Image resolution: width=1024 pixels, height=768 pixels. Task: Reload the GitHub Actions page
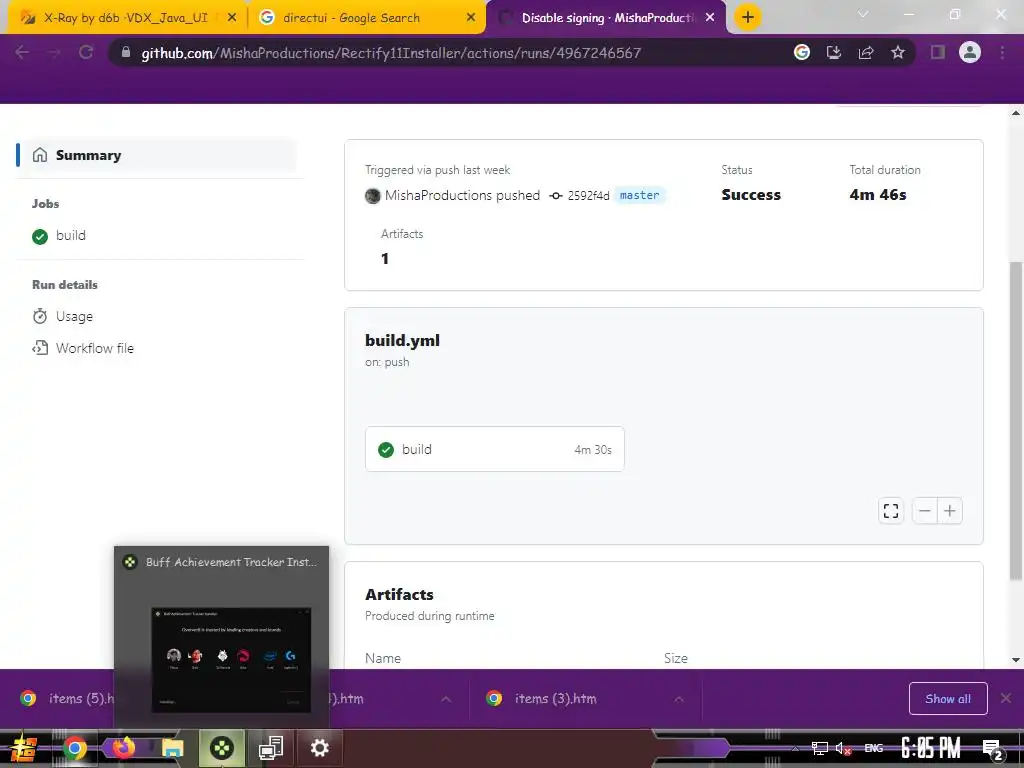pyautogui.click(x=86, y=53)
